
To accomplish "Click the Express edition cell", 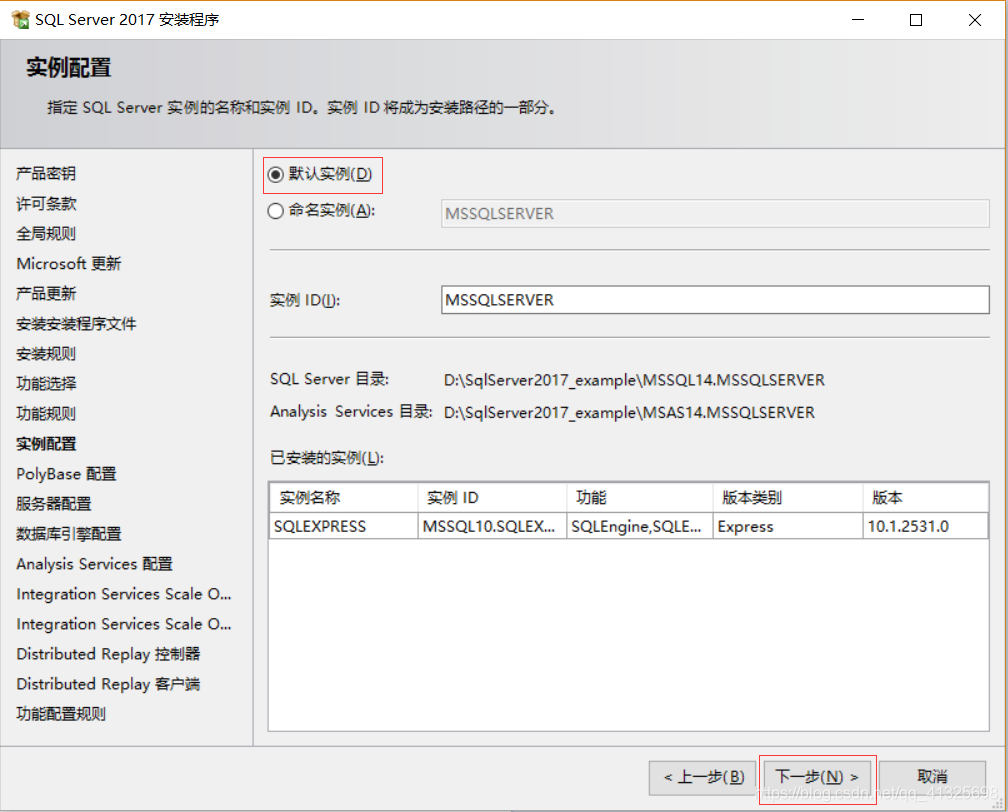I will [788, 526].
